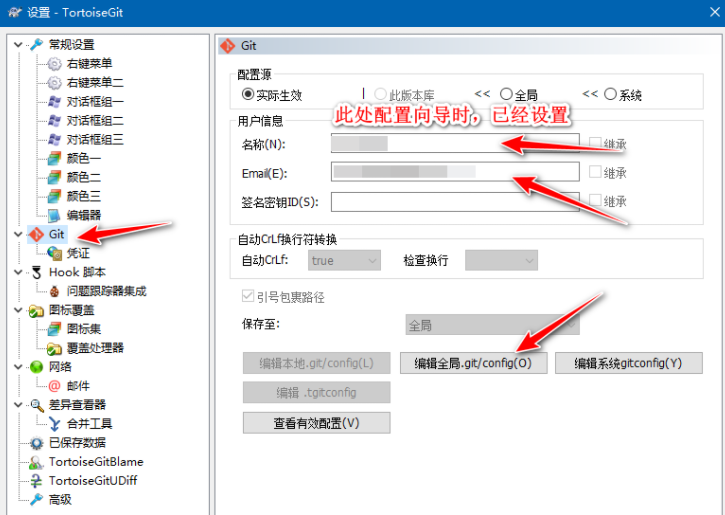Open the 已保存数据 settings page
The image size is (725, 515).
pyautogui.click(x=78, y=443)
